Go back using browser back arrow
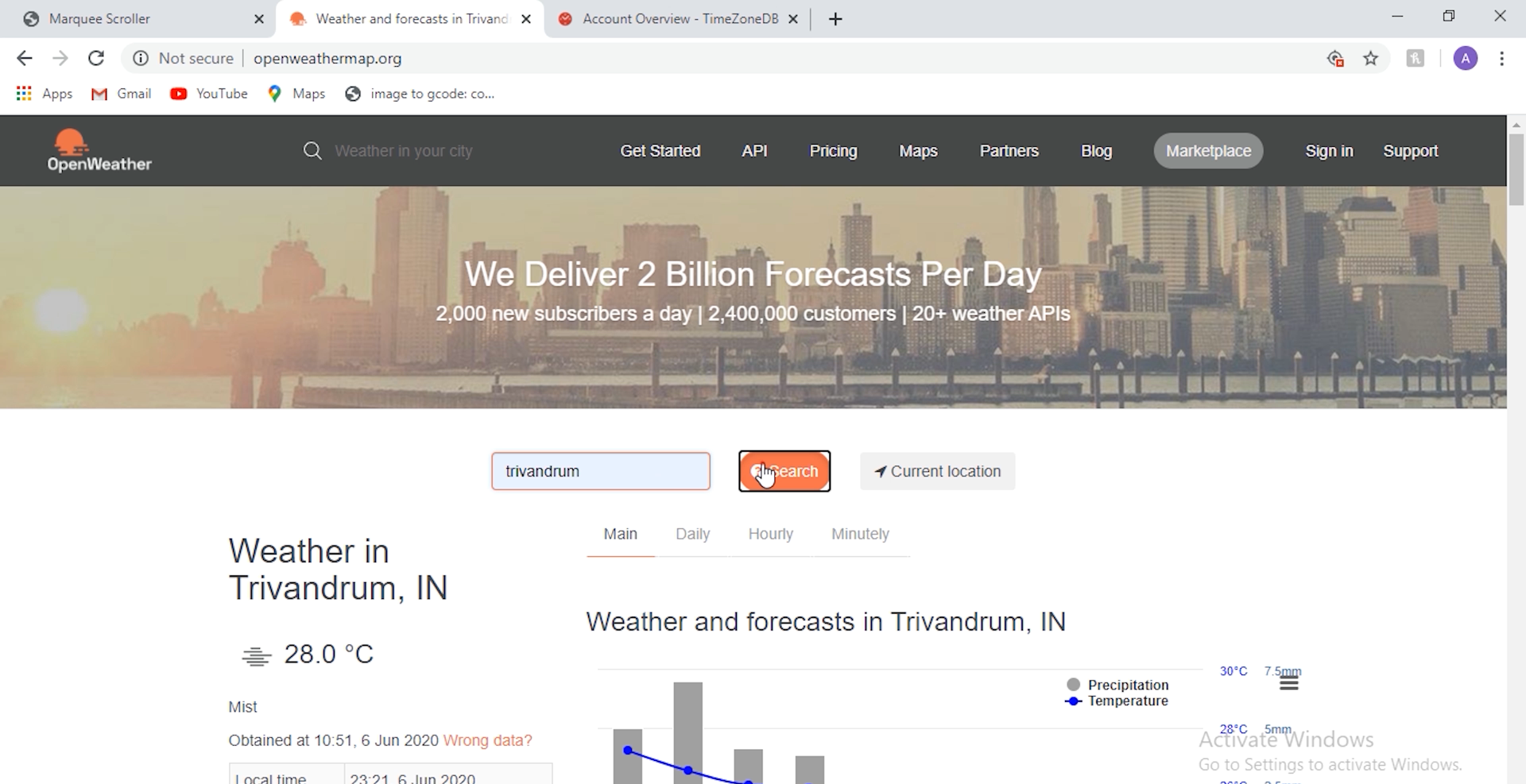This screenshot has height=784, width=1526. pyautogui.click(x=25, y=58)
